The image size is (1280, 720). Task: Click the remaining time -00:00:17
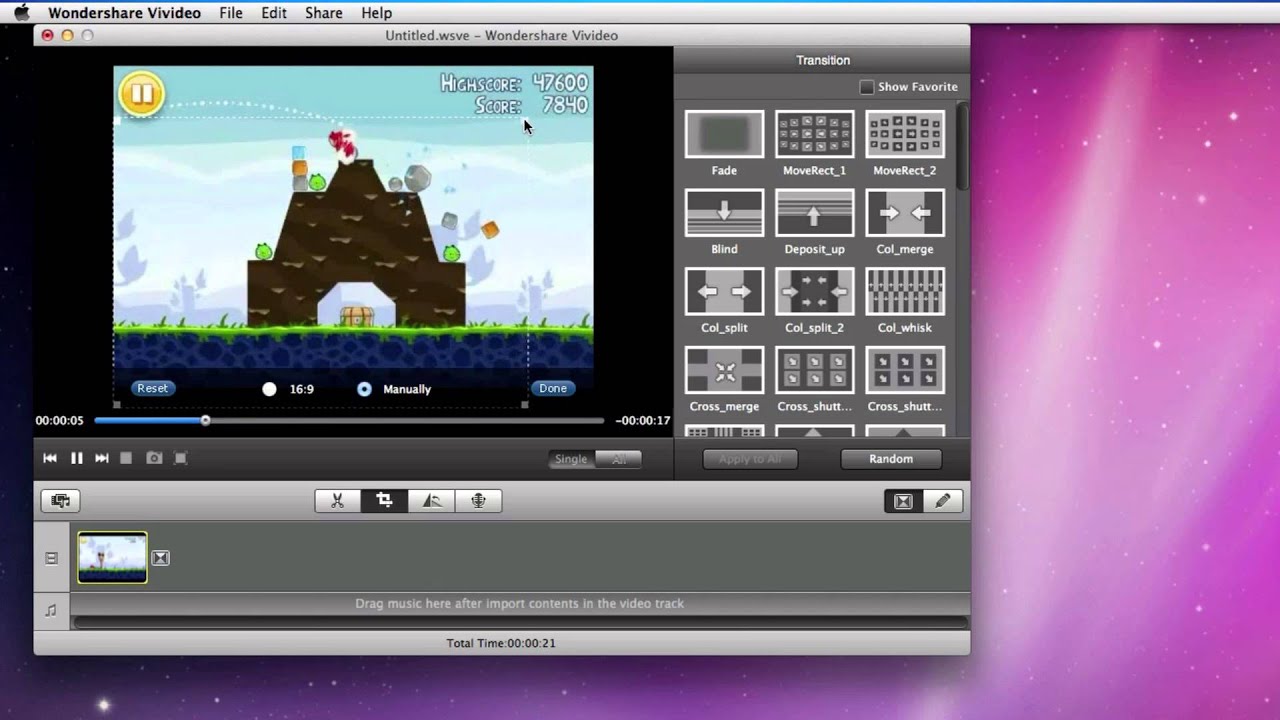[x=642, y=421]
